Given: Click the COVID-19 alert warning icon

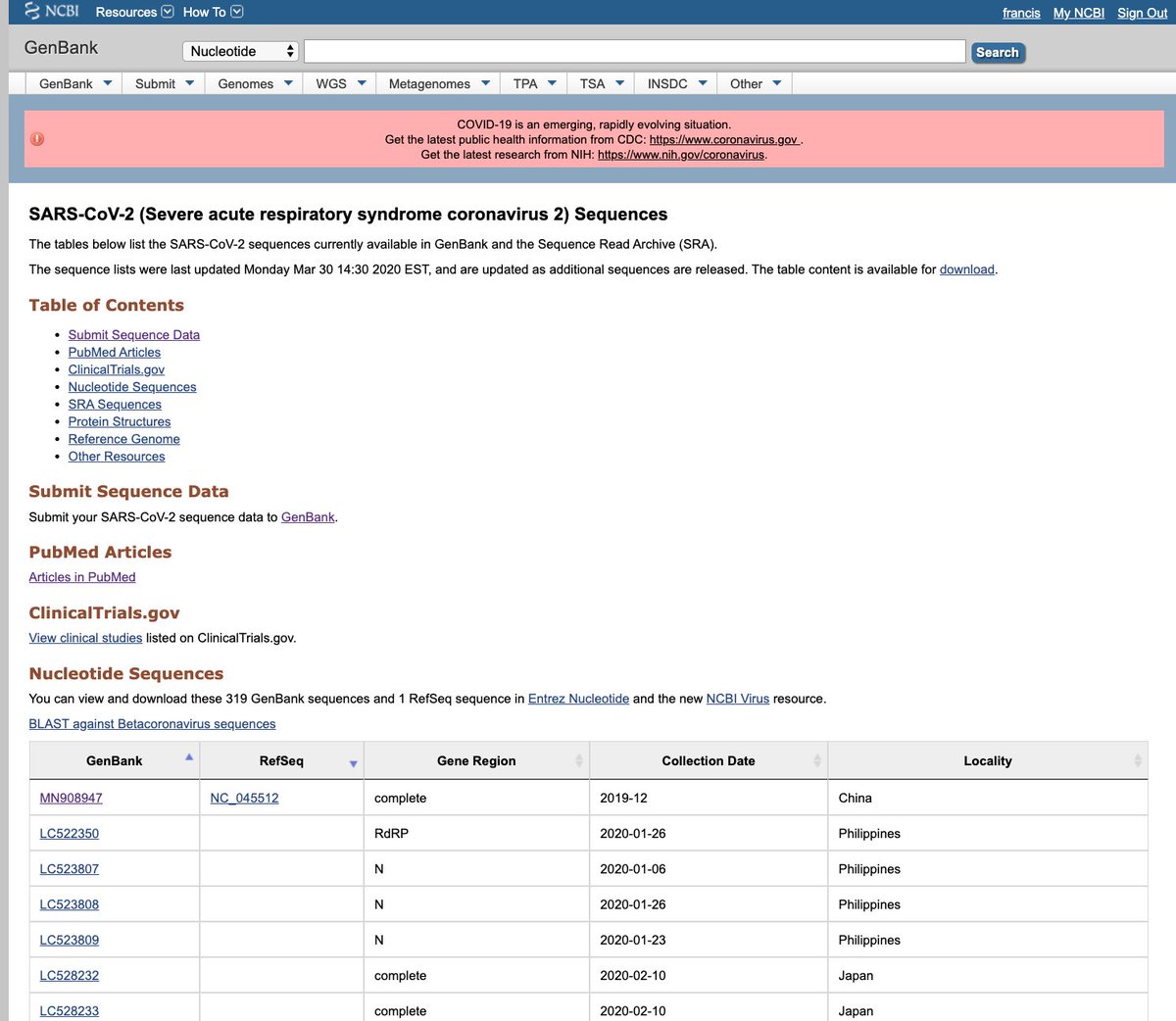Looking at the screenshot, I should pos(37,139).
